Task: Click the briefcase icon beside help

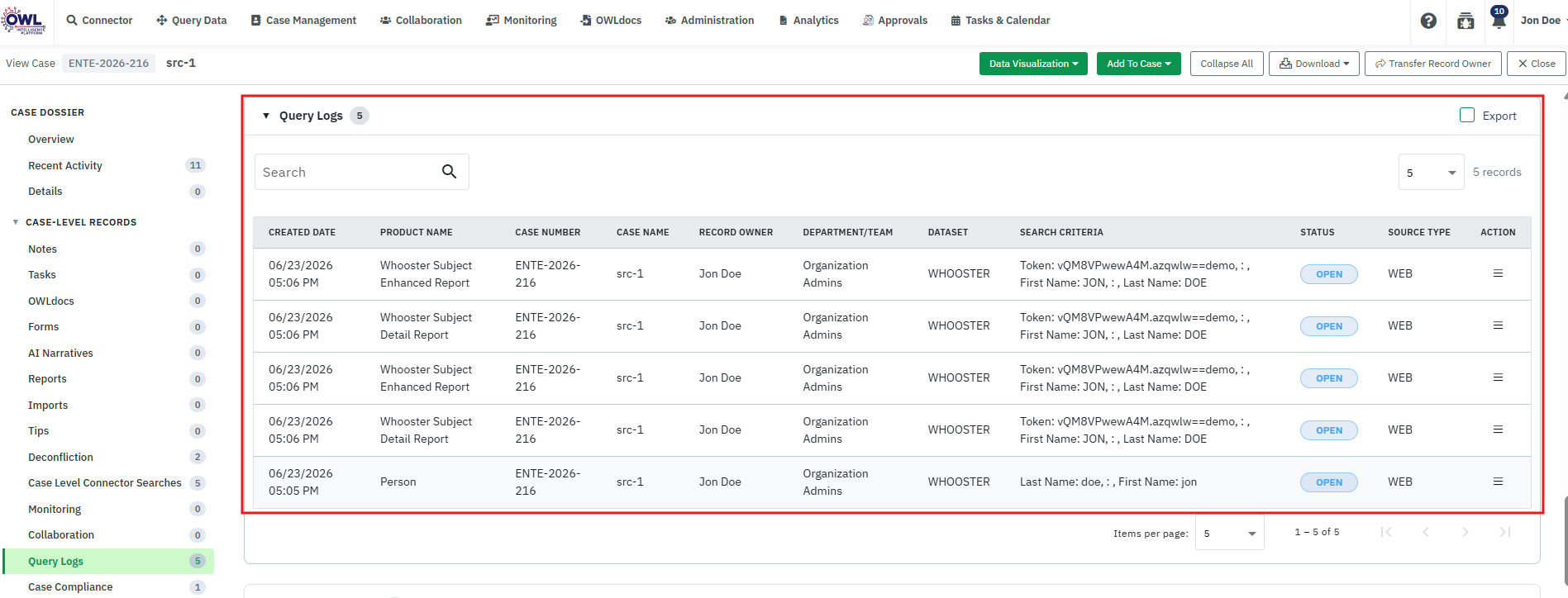Action: pyautogui.click(x=1466, y=21)
